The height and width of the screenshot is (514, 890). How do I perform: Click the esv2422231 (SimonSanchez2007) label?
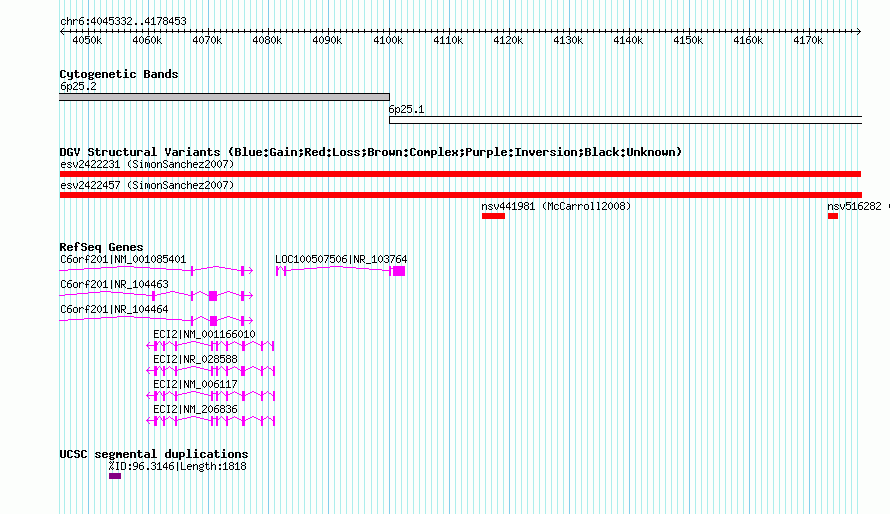point(147,165)
